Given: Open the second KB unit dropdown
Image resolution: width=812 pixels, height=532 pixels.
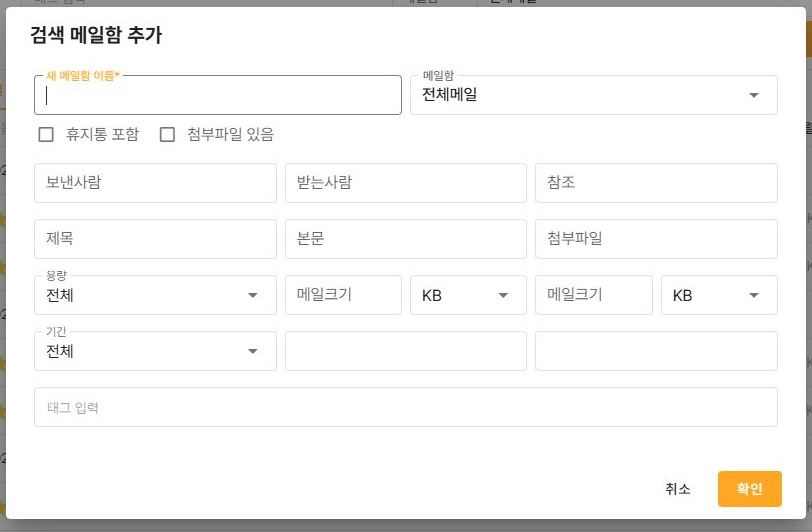Looking at the screenshot, I should point(719,295).
